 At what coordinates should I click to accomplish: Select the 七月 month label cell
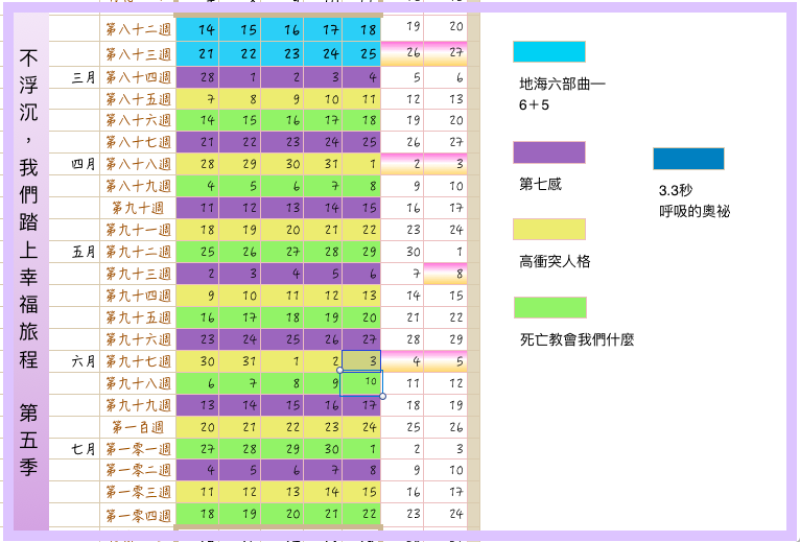point(74,449)
